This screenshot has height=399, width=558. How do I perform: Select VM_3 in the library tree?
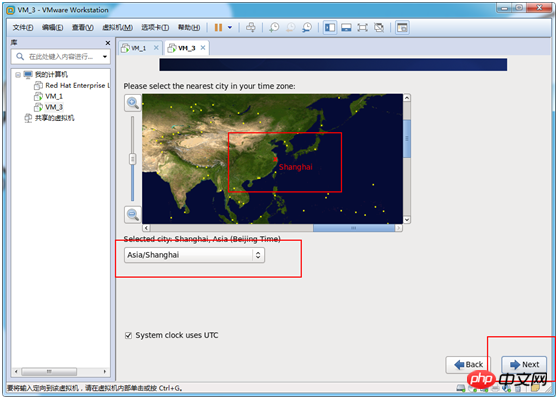click(x=54, y=107)
